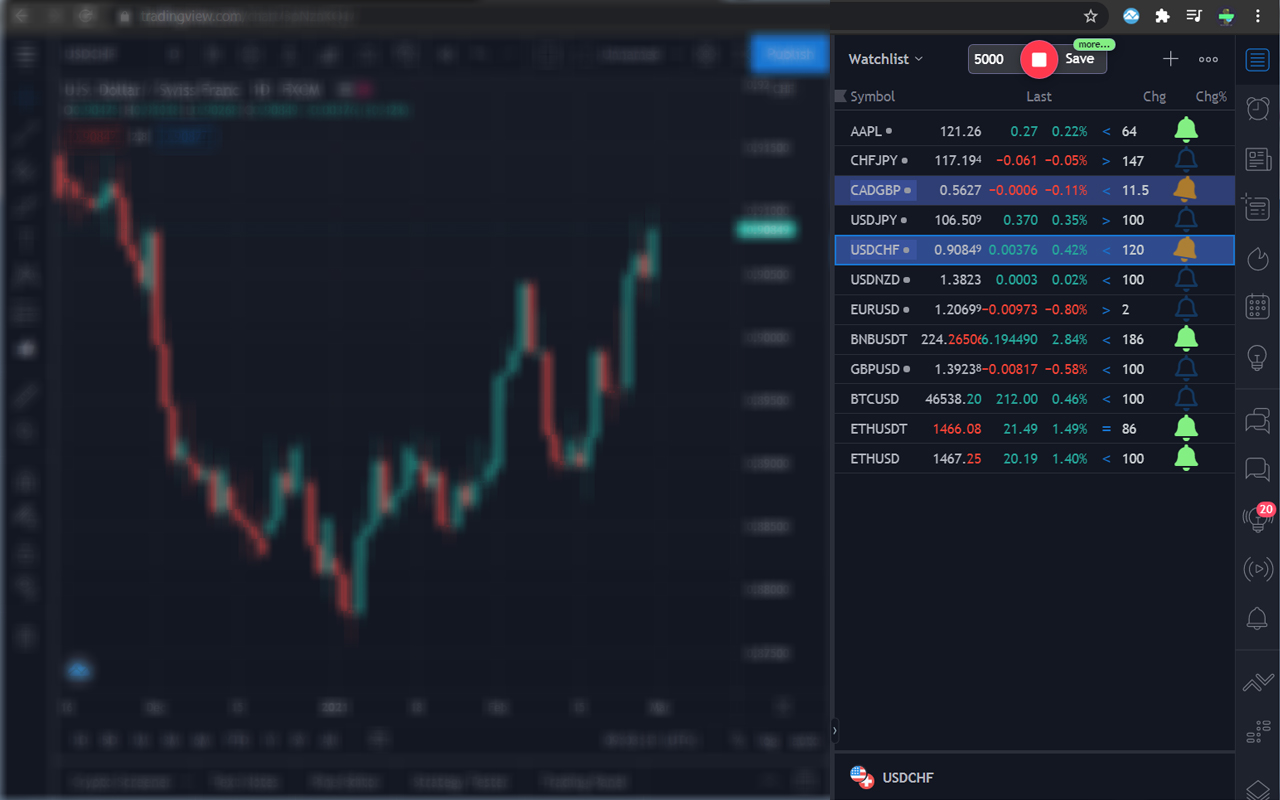
Task: Open Ideas Stream icon with 20 badge
Action: click(1257, 518)
